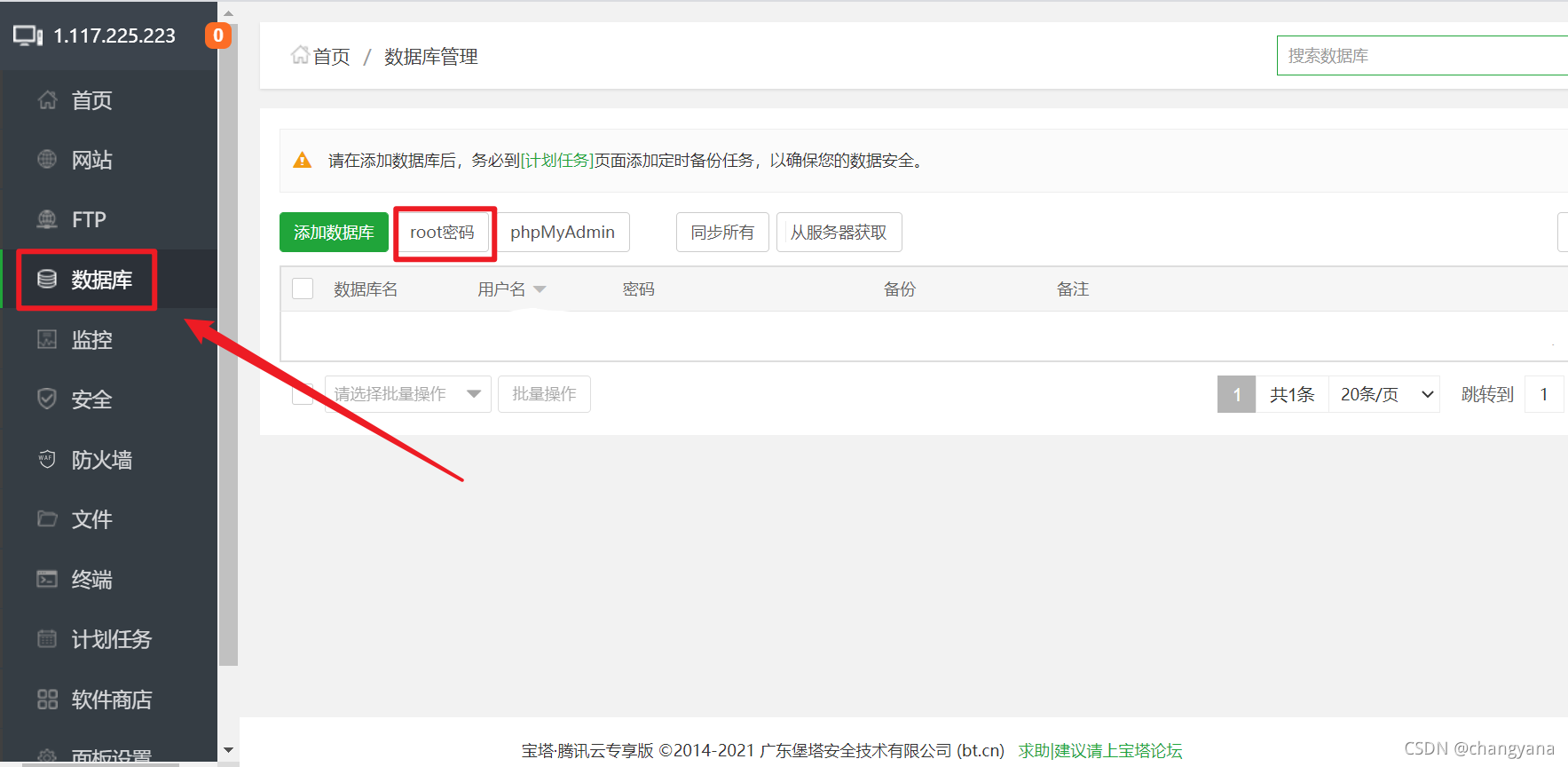Click the sidebar vertical scrollbar thumb
The width and height of the screenshot is (1568, 767).
click(x=228, y=345)
